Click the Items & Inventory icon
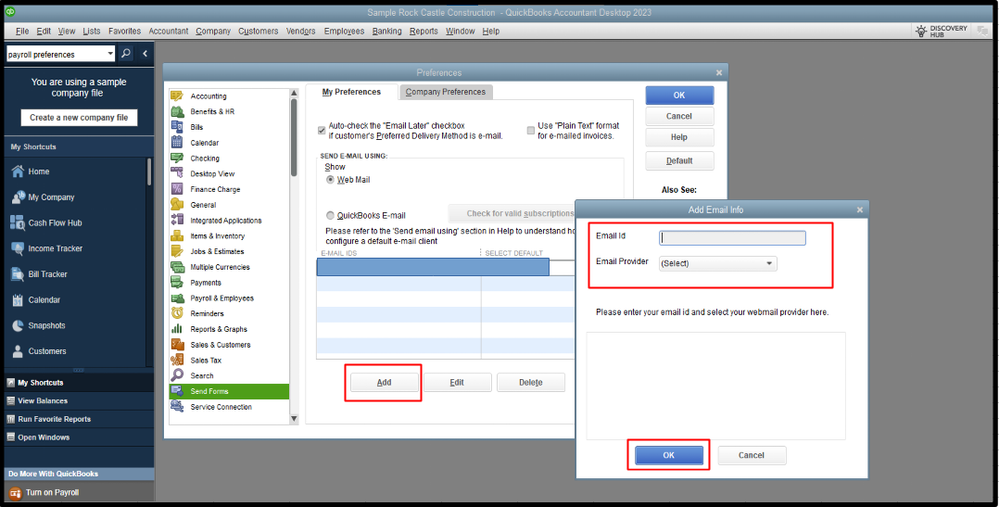This screenshot has height=507, width=999. [x=177, y=236]
